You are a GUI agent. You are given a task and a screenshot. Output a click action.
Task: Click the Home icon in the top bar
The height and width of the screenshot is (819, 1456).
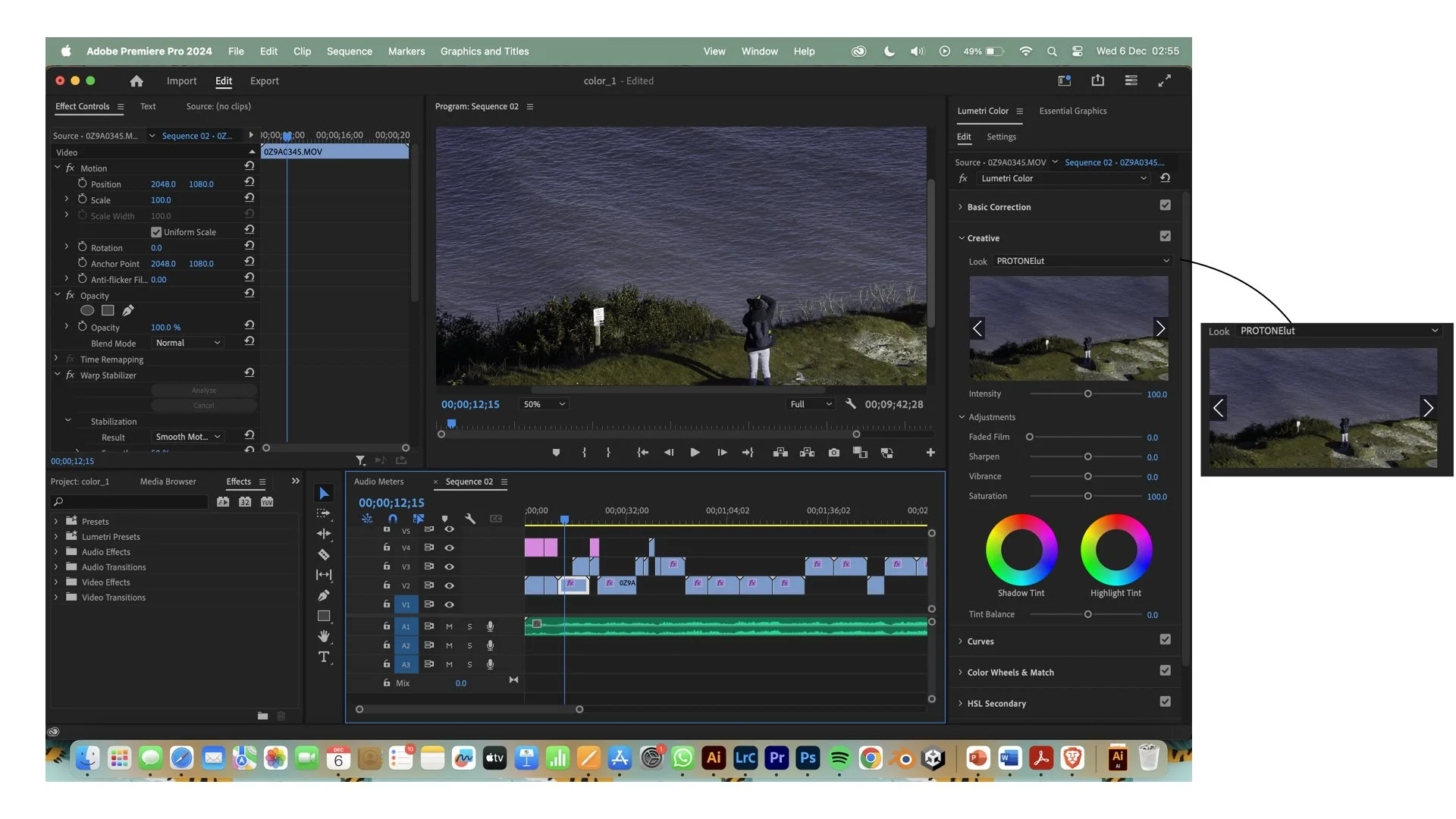(x=136, y=81)
